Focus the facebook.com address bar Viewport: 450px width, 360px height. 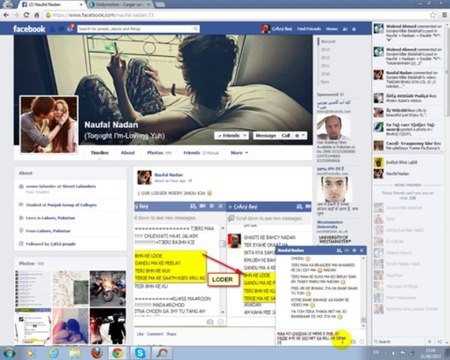[x=237, y=15]
